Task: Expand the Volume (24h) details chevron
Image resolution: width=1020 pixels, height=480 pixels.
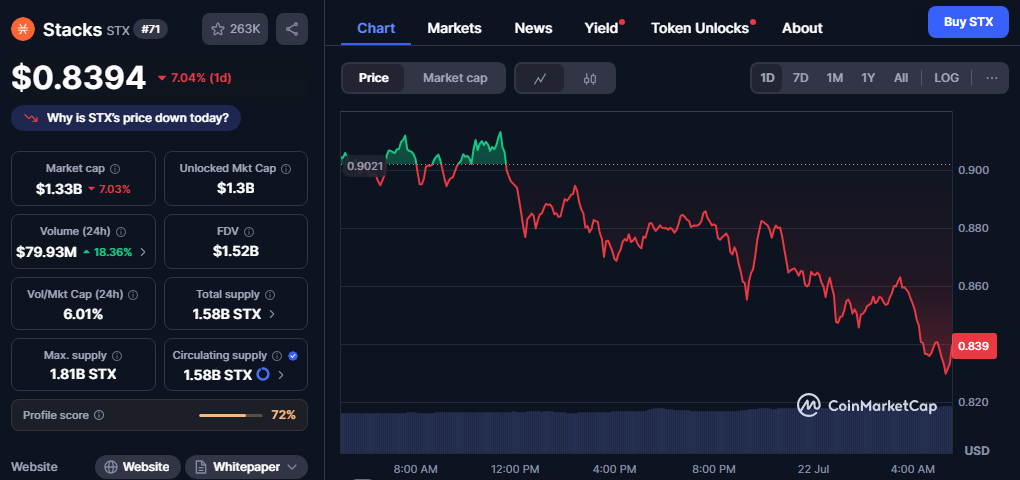Action: click(143, 252)
